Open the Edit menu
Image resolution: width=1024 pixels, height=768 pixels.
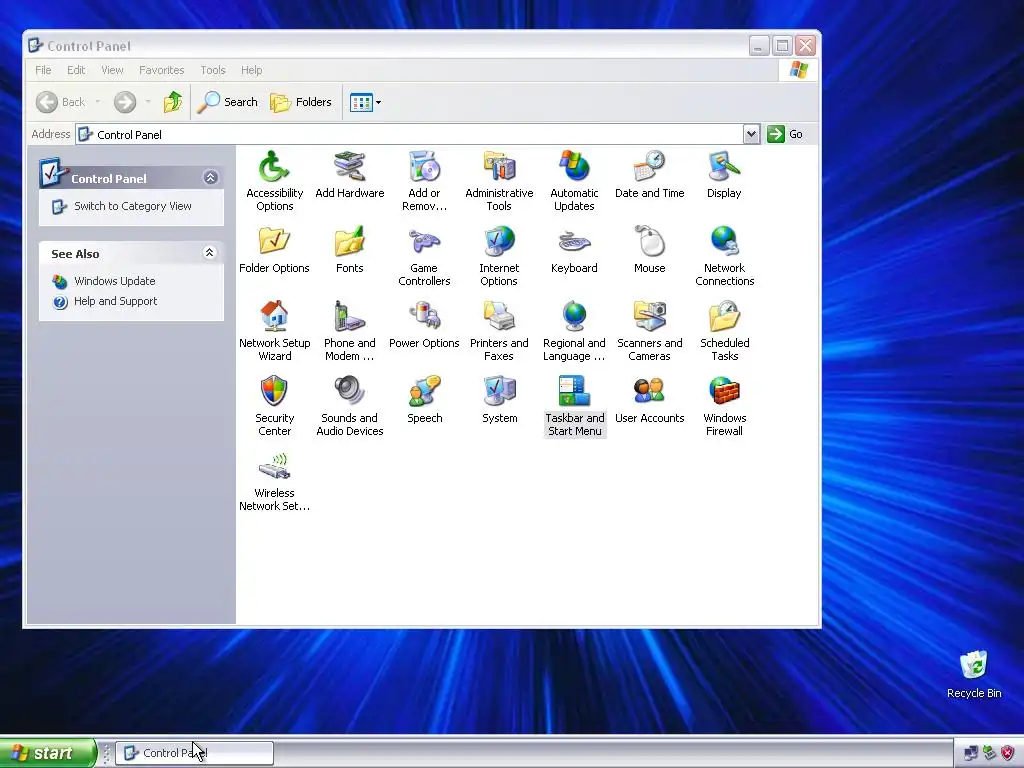click(x=76, y=70)
